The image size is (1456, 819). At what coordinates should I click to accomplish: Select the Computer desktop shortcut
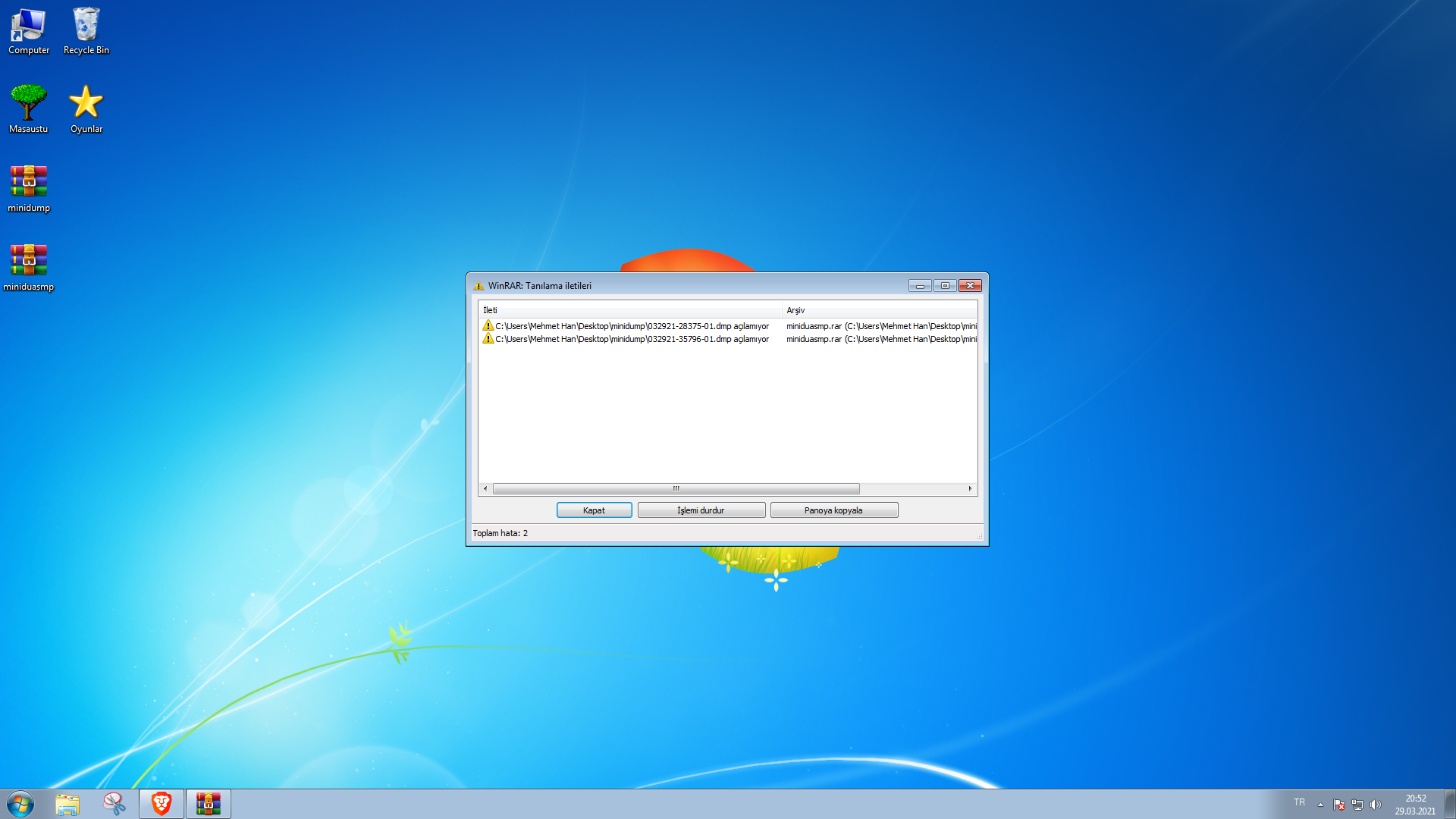pos(28,24)
